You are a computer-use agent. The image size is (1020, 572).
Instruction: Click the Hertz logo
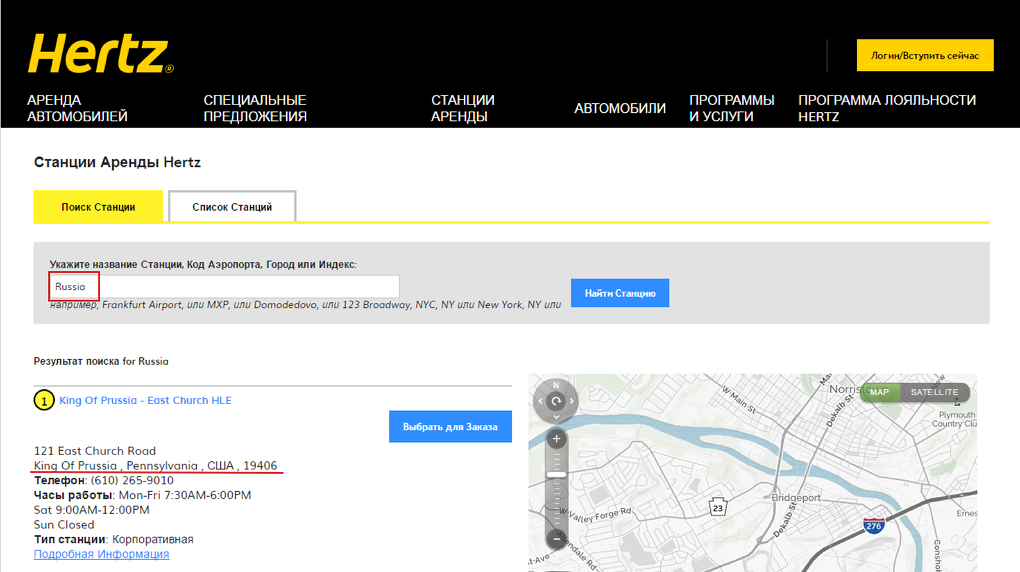pos(101,53)
